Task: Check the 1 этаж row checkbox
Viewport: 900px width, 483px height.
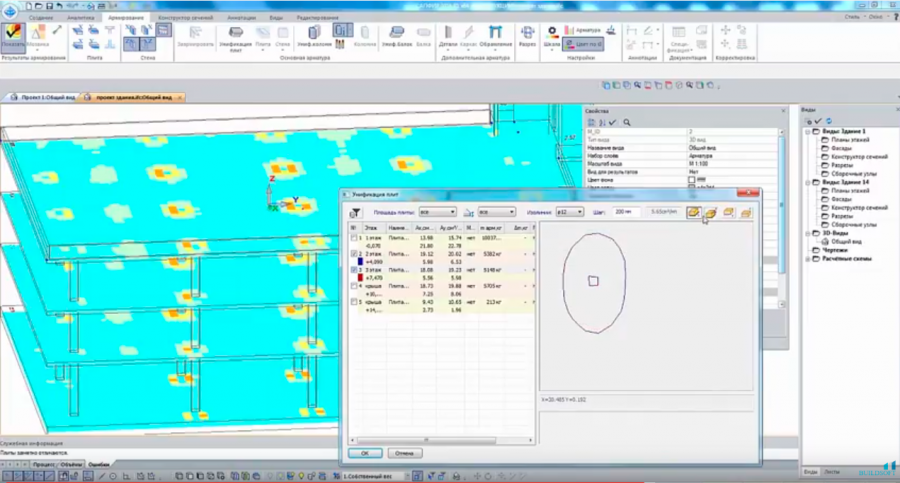Action: point(353,238)
